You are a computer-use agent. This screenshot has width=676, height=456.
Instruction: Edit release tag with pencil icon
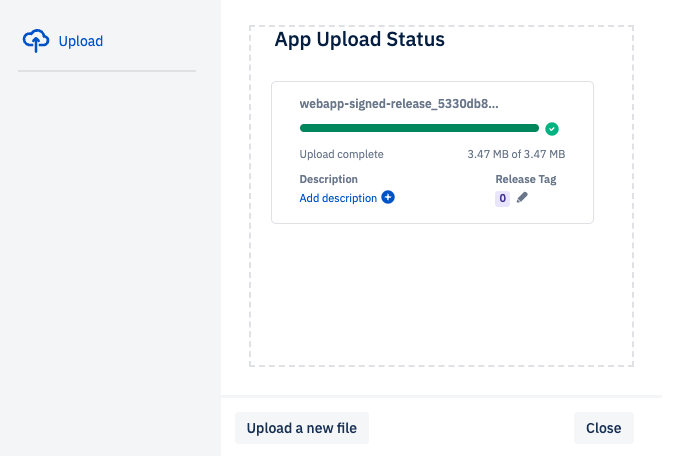coord(522,197)
